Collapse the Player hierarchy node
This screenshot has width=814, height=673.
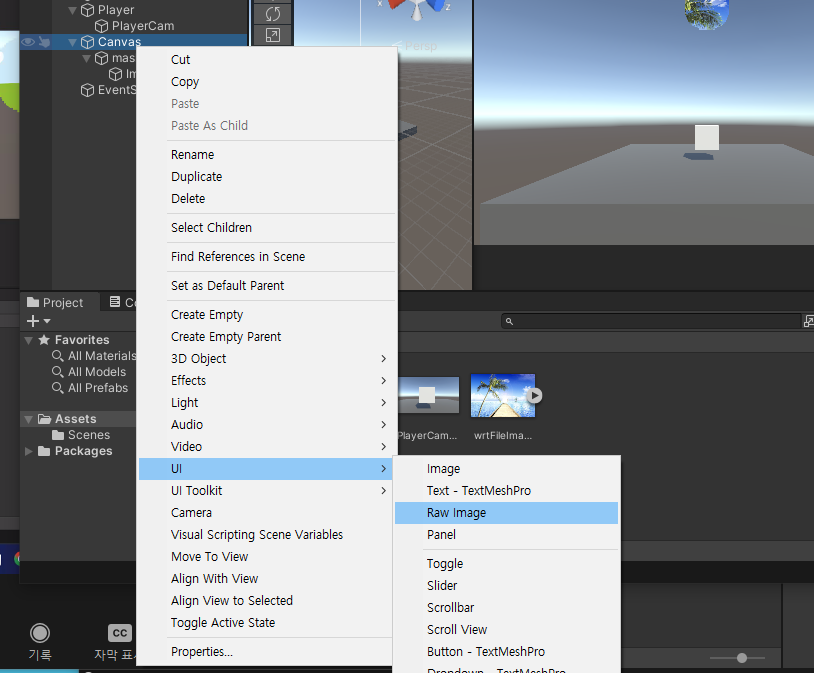pos(73,10)
